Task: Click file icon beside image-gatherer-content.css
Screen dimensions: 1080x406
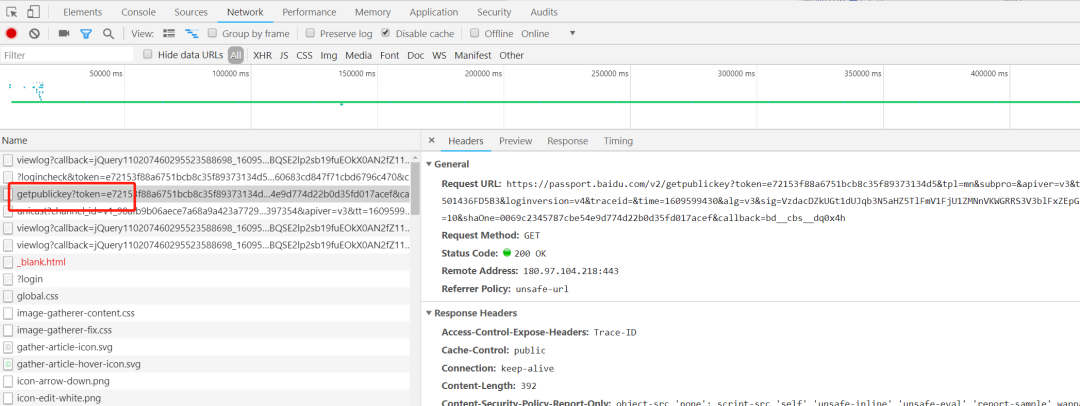Action: (8, 313)
